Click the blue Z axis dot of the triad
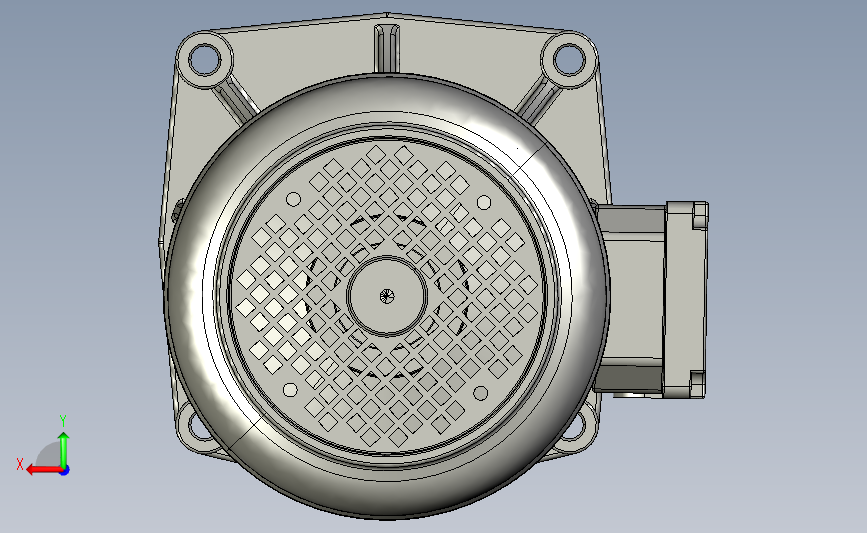This screenshot has height=533, width=867. click(65, 471)
